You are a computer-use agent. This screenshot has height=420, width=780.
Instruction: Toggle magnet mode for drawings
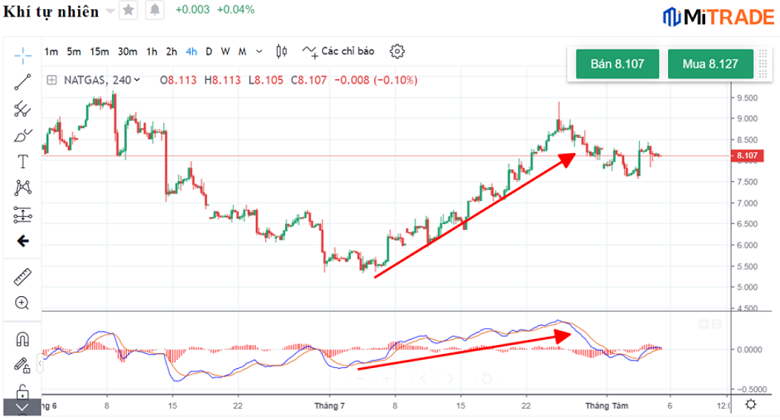pos(22,340)
